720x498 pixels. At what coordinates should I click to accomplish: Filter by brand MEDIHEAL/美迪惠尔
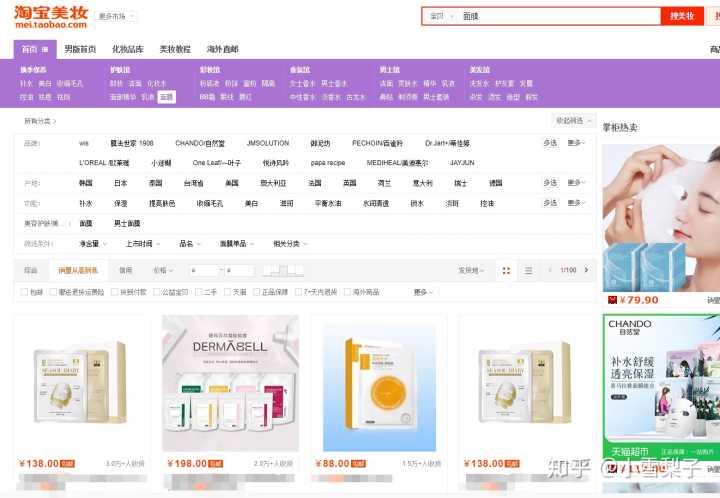398,163
